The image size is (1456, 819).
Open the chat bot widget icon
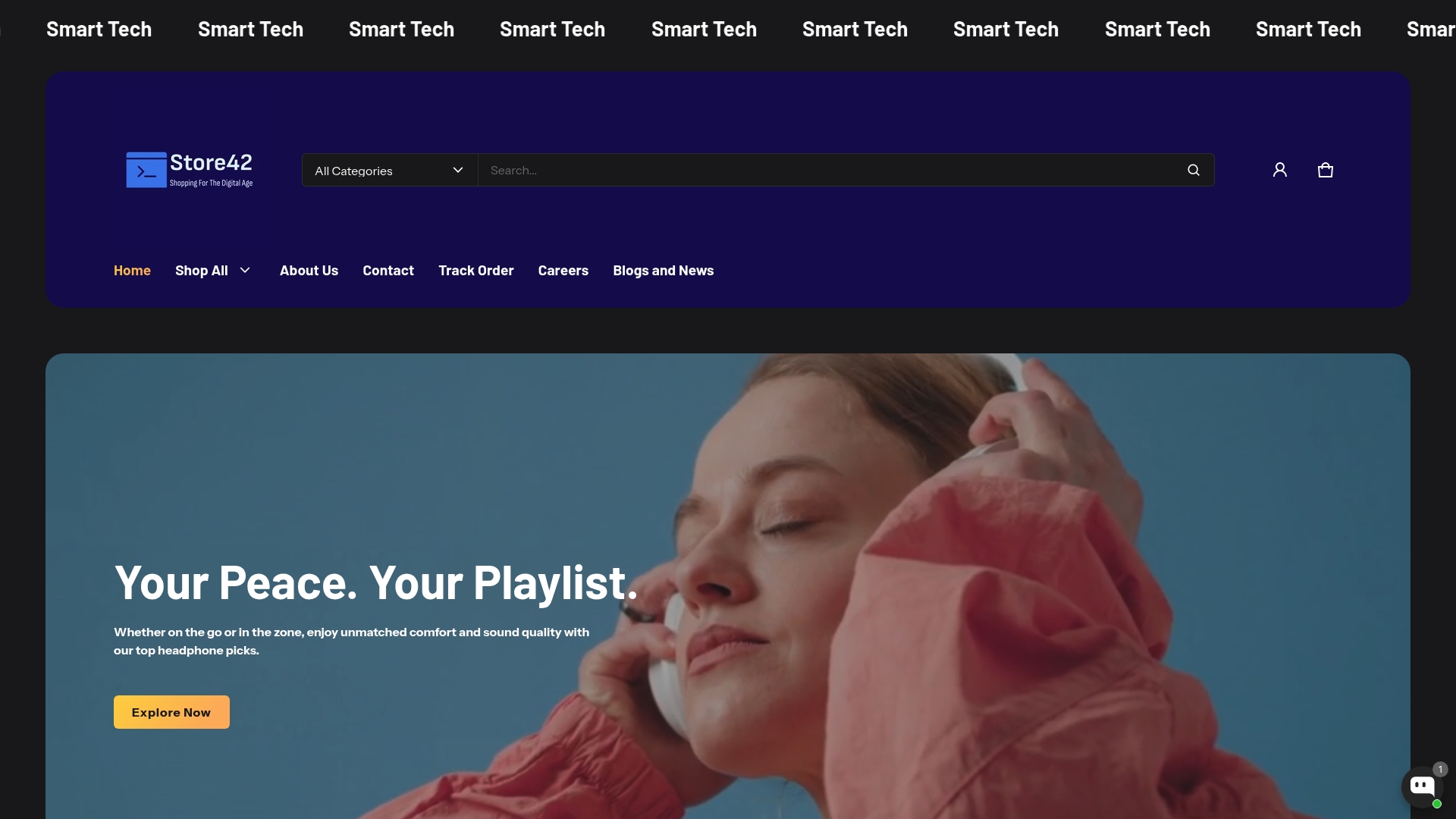1422,786
